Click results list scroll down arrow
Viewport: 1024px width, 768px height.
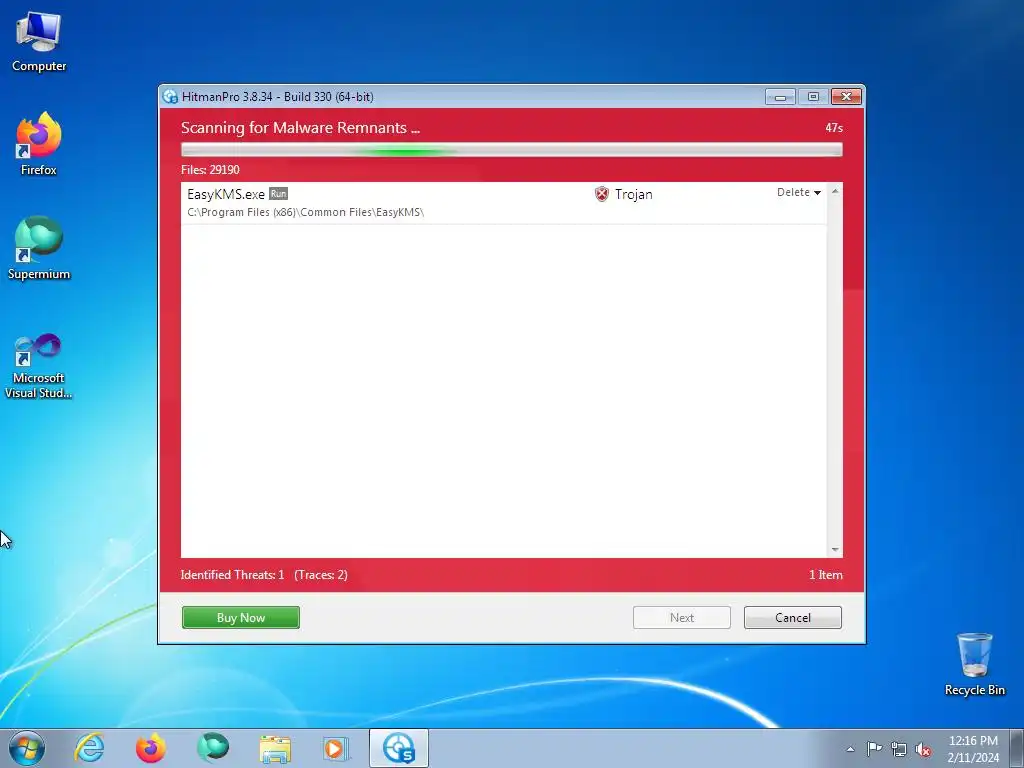(x=835, y=550)
